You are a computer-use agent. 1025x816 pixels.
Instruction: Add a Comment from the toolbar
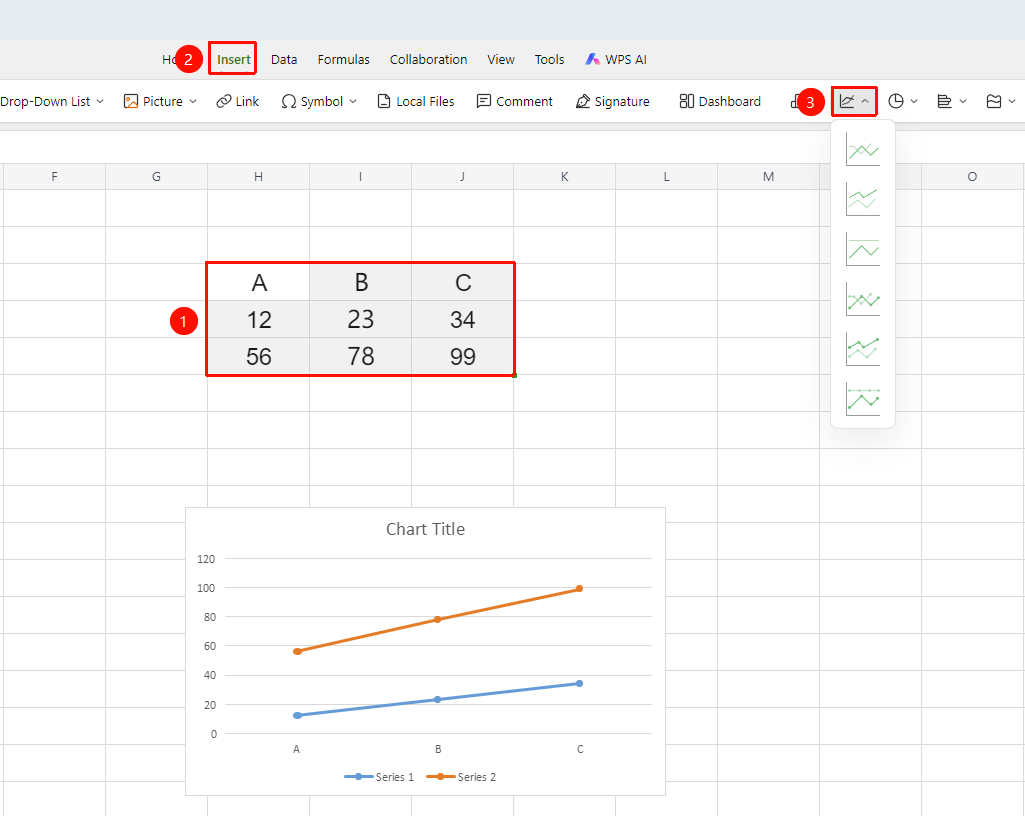514,101
